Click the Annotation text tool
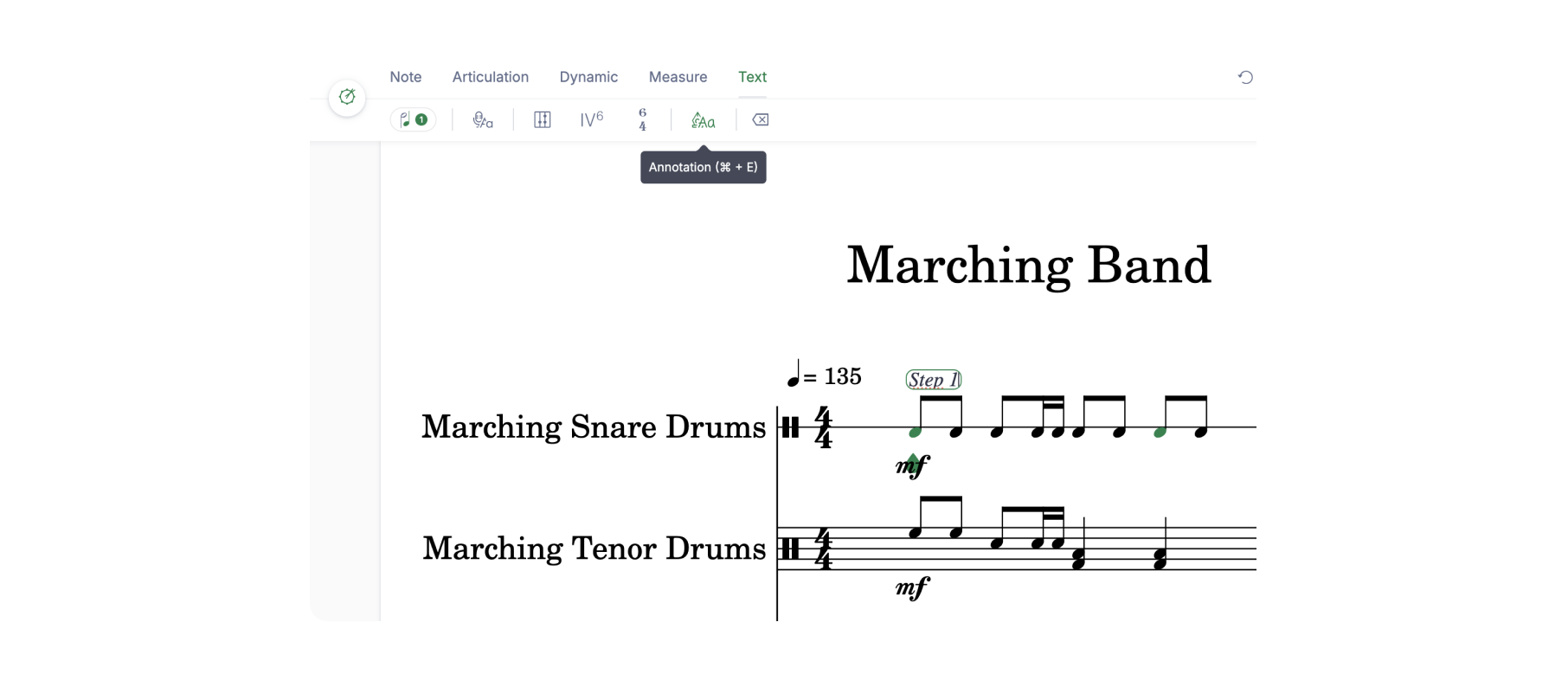The height and width of the screenshot is (680, 1568). click(703, 120)
